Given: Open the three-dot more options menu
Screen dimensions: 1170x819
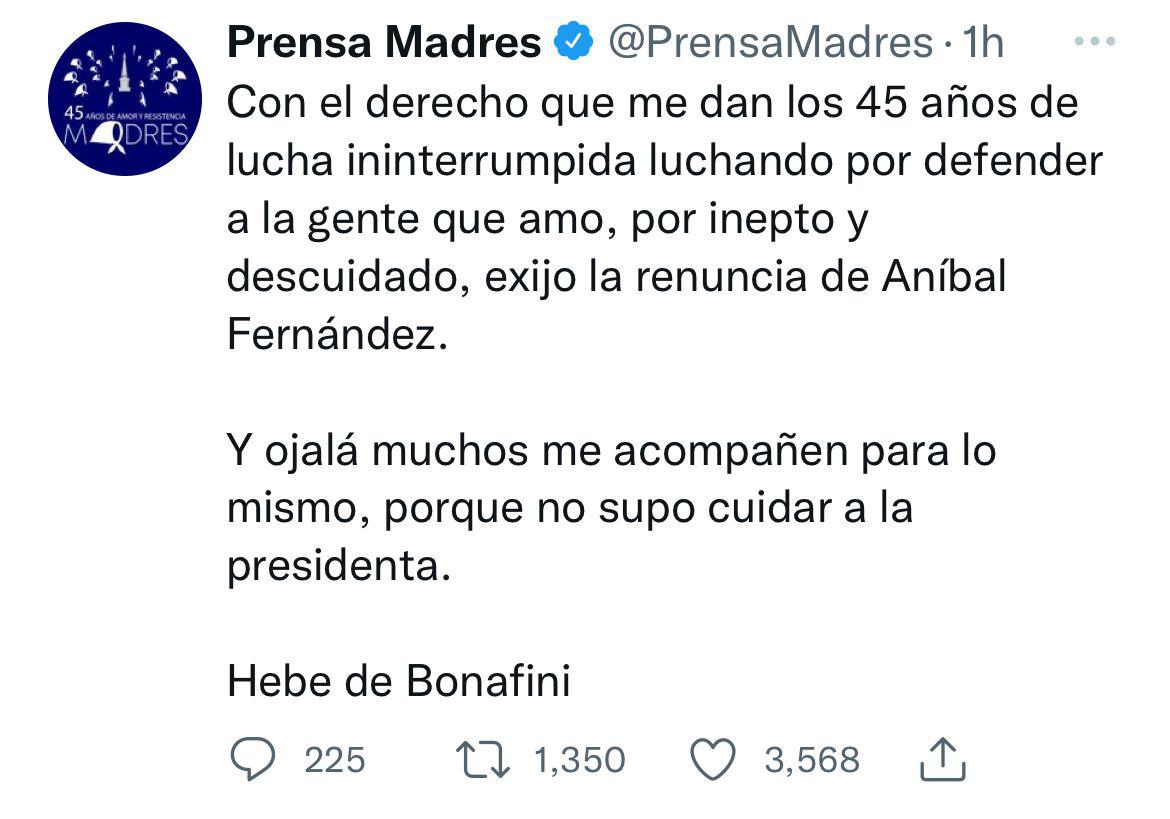Looking at the screenshot, I should tap(1092, 43).
